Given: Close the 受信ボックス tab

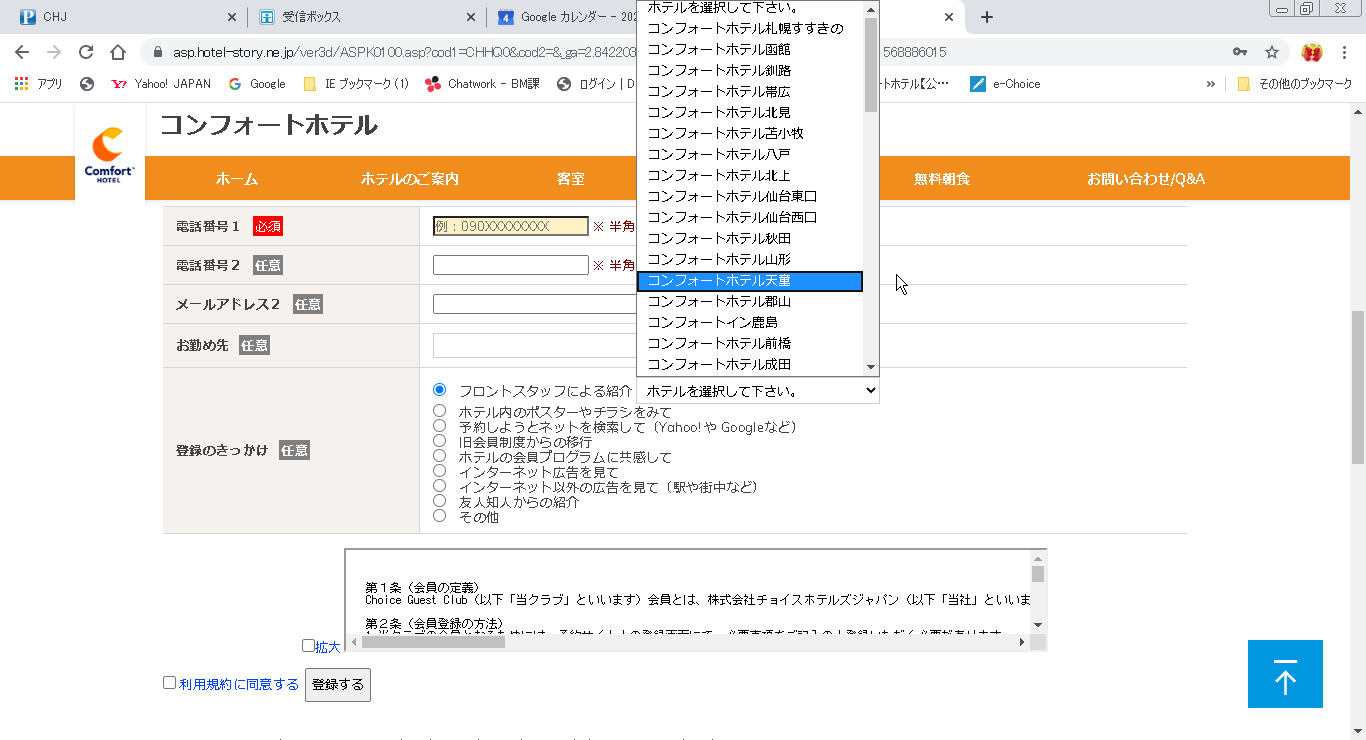Looking at the screenshot, I should point(471,17).
